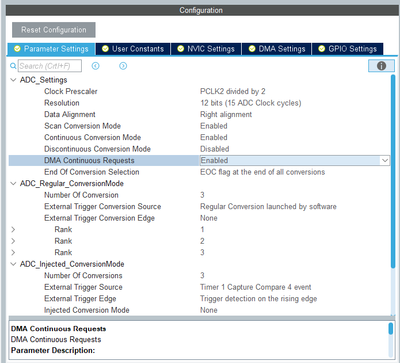
Task: Expand the Rank 2 entry
Action: pyautogui.click(x=13, y=241)
